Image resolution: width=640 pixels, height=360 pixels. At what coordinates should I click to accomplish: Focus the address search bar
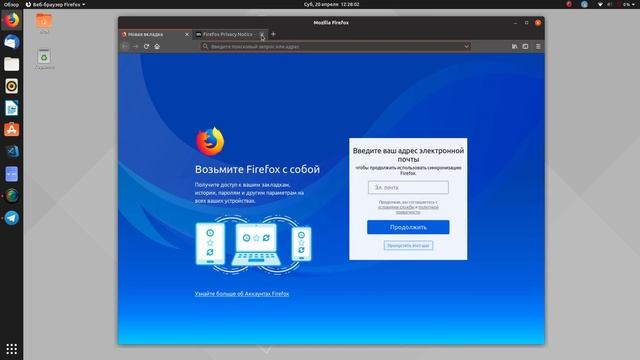(335, 47)
